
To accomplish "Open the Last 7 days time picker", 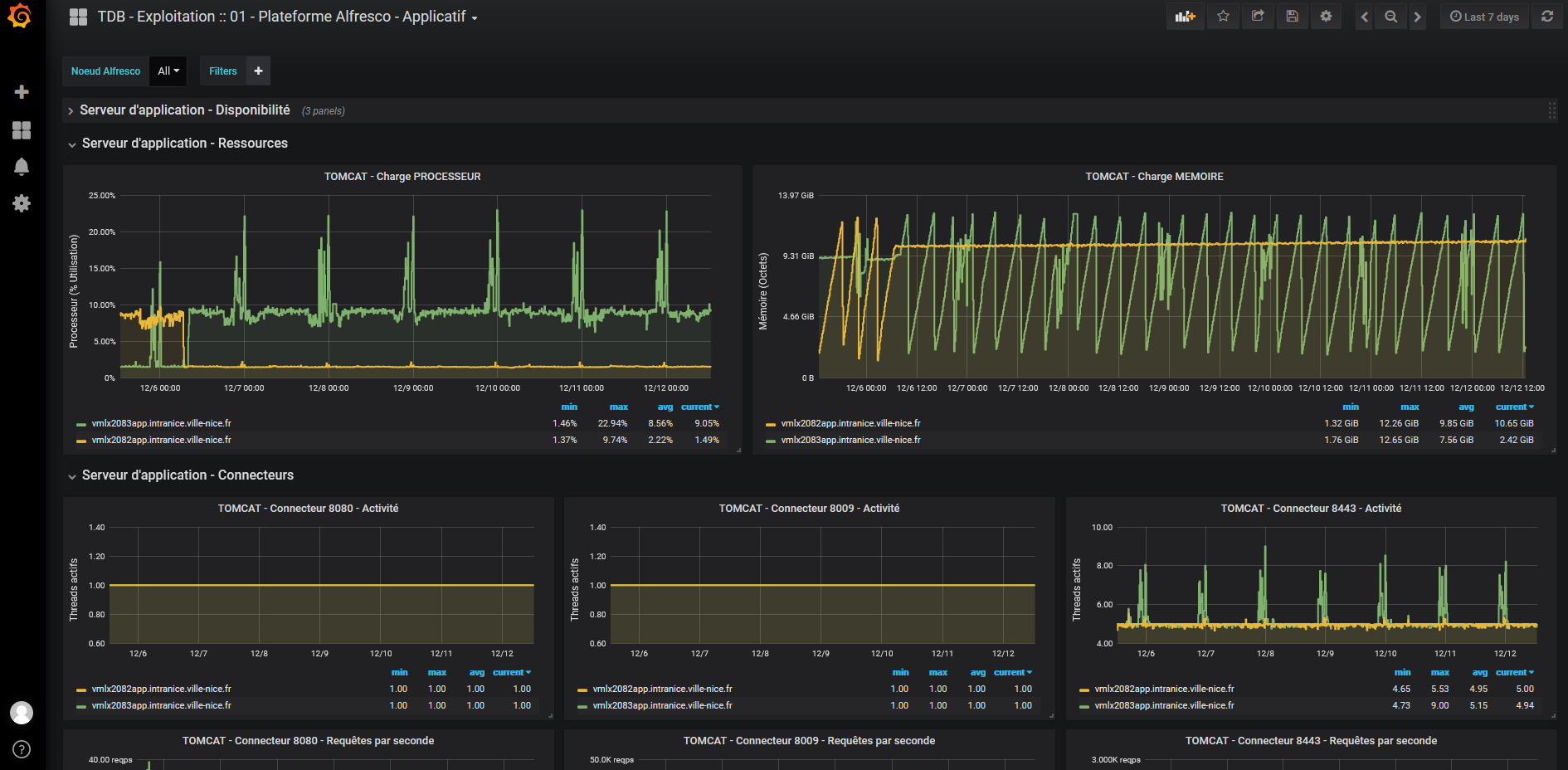I will [1484, 17].
